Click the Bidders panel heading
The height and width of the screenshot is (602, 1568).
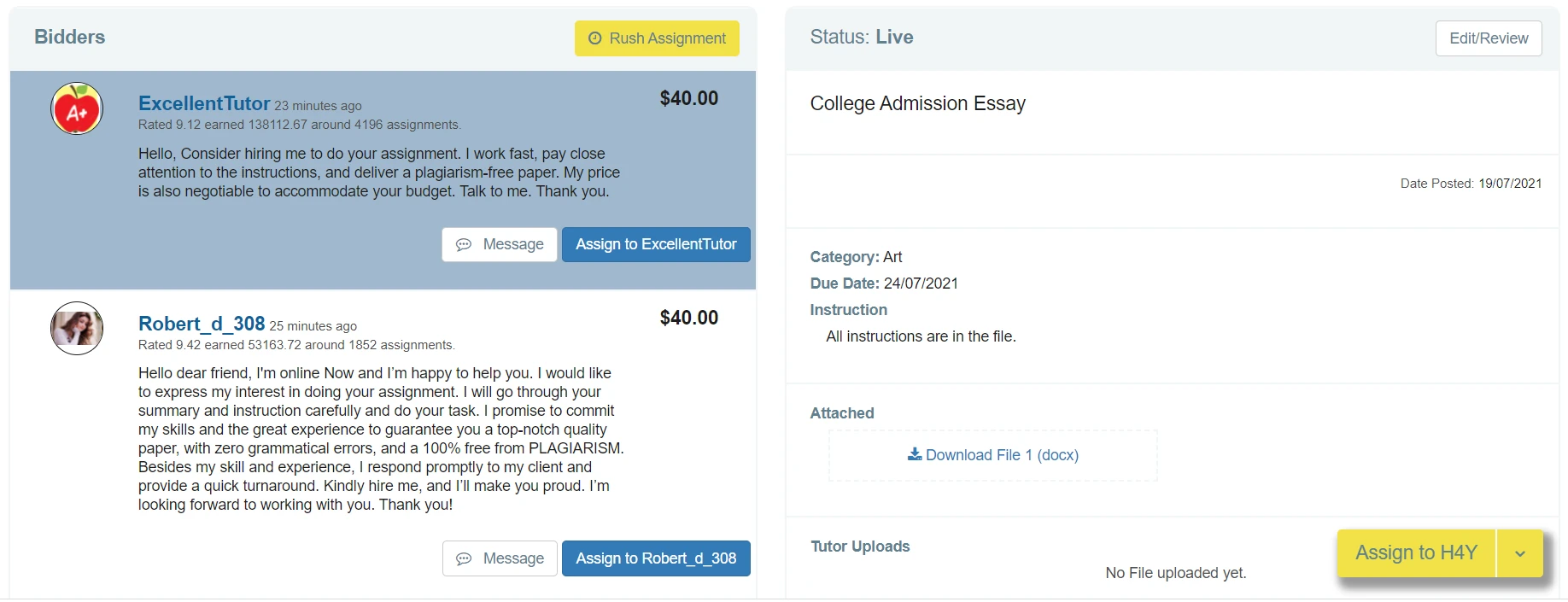(x=70, y=37)
